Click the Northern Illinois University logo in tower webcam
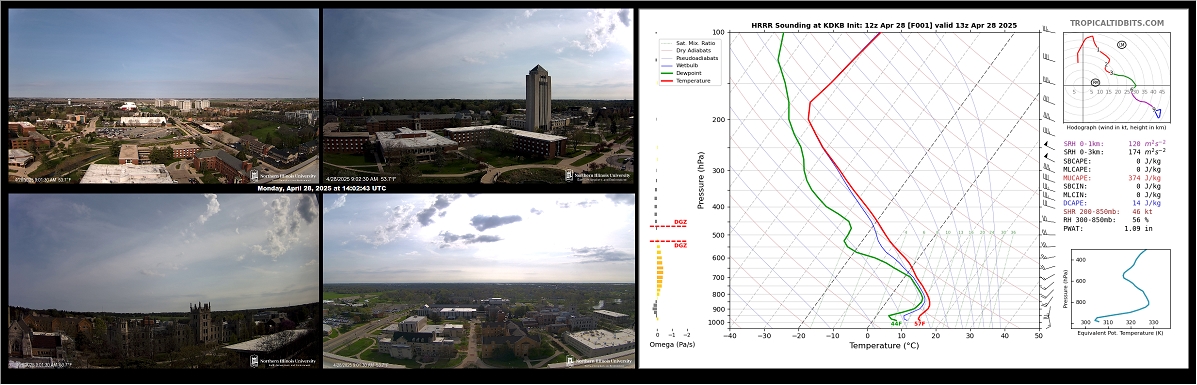 [x=598, y=176]
